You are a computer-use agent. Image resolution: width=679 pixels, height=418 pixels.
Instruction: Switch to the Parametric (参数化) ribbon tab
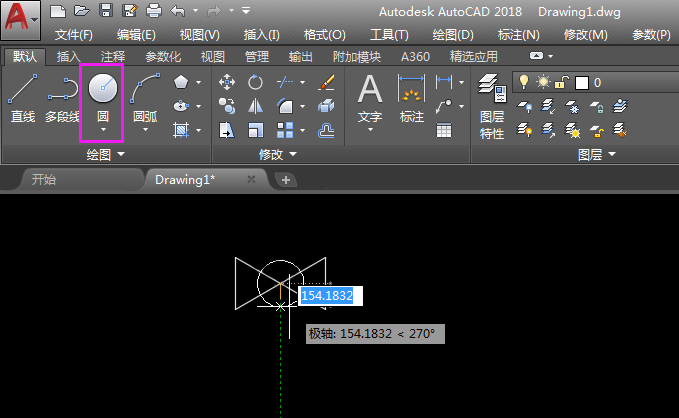pyautogui.click(x=163, y=57)
